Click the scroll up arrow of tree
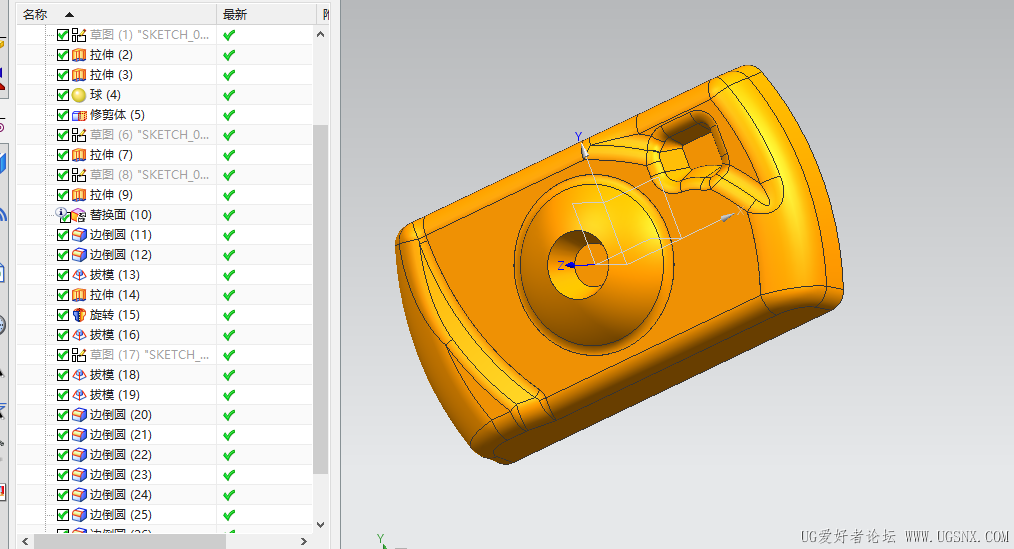Image resolution: width=1014 pixels, height=549 pixels. (320, 34)
